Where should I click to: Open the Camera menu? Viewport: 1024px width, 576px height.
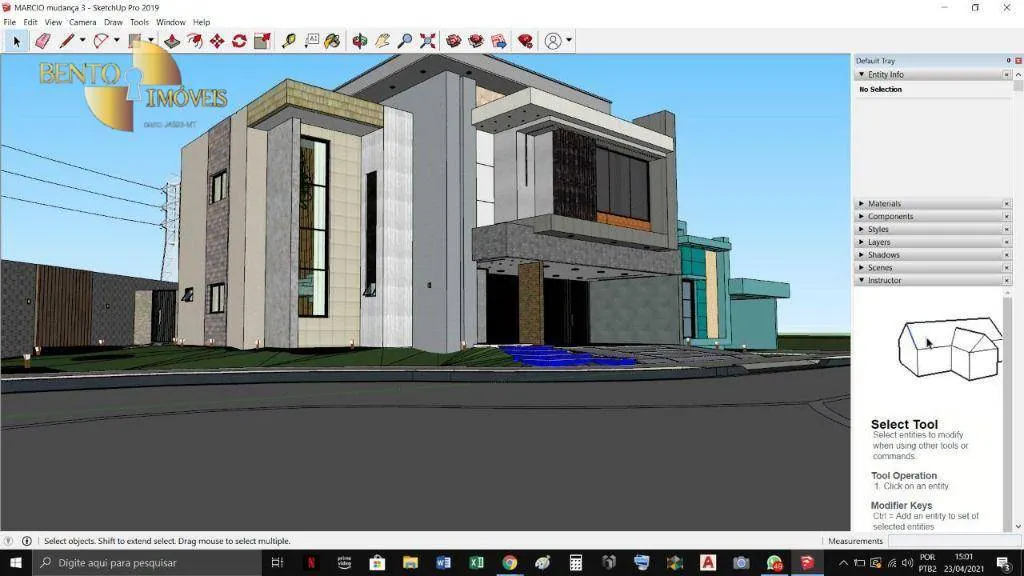pos(82,22)
